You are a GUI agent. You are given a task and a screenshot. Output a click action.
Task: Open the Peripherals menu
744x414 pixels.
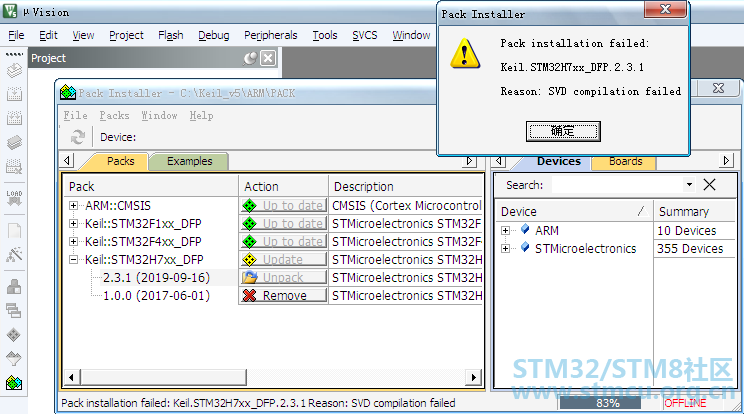[x=270, y=35]
